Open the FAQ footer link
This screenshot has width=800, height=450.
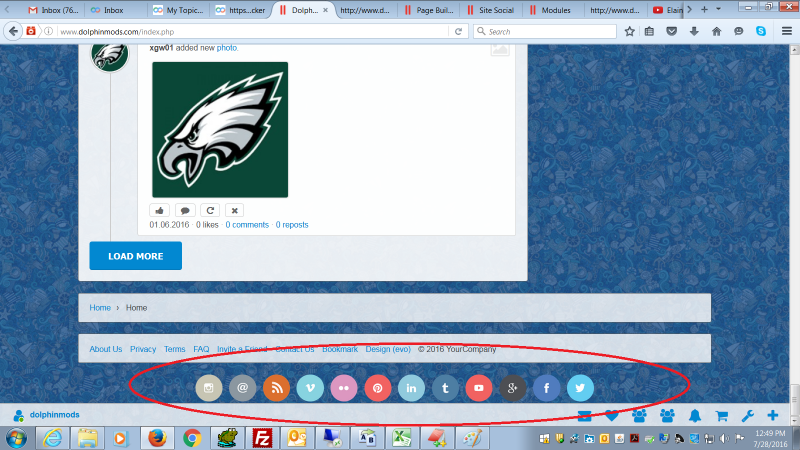pos(201,349)
